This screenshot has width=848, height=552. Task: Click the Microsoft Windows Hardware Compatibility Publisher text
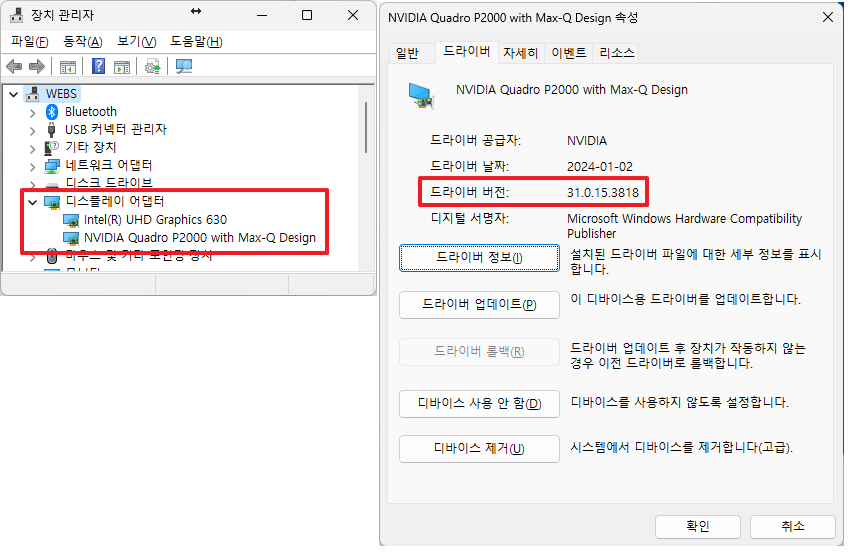coord(684,227)
